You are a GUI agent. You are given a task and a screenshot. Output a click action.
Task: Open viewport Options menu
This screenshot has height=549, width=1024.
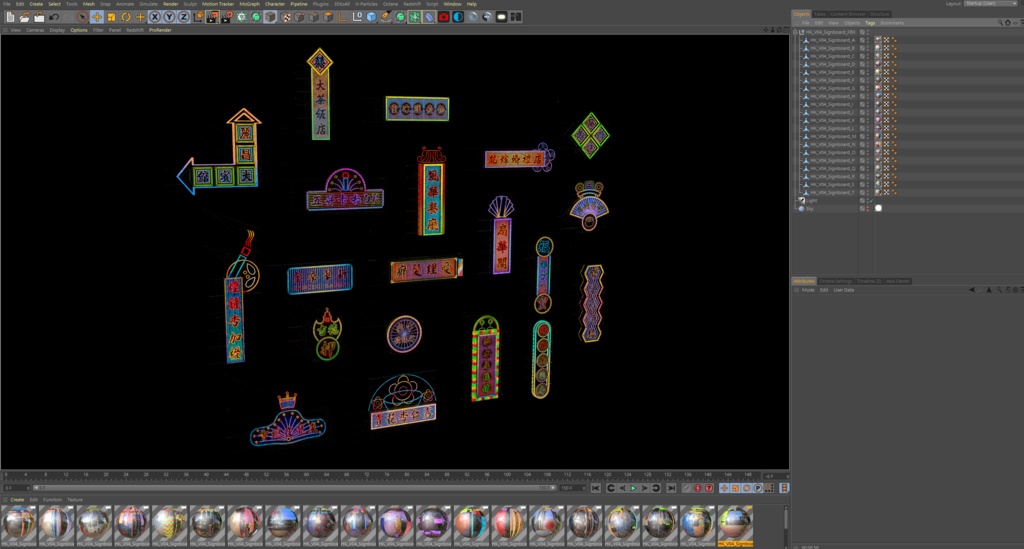coord(79,30)
